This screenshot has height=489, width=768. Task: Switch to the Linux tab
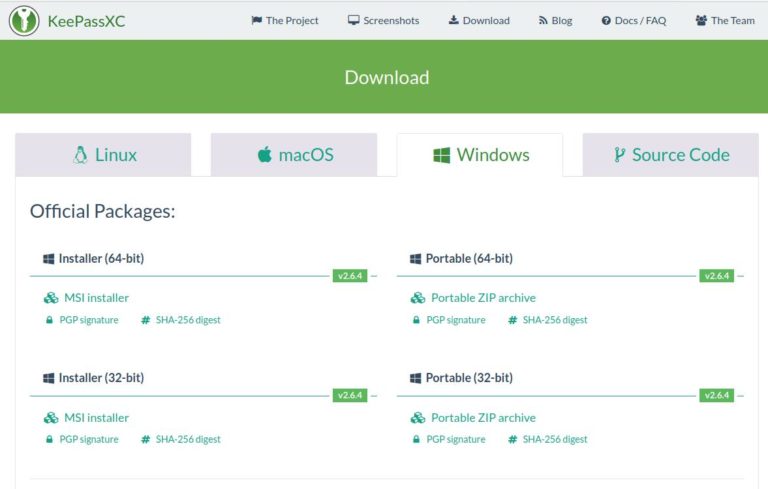click(103, 155)
